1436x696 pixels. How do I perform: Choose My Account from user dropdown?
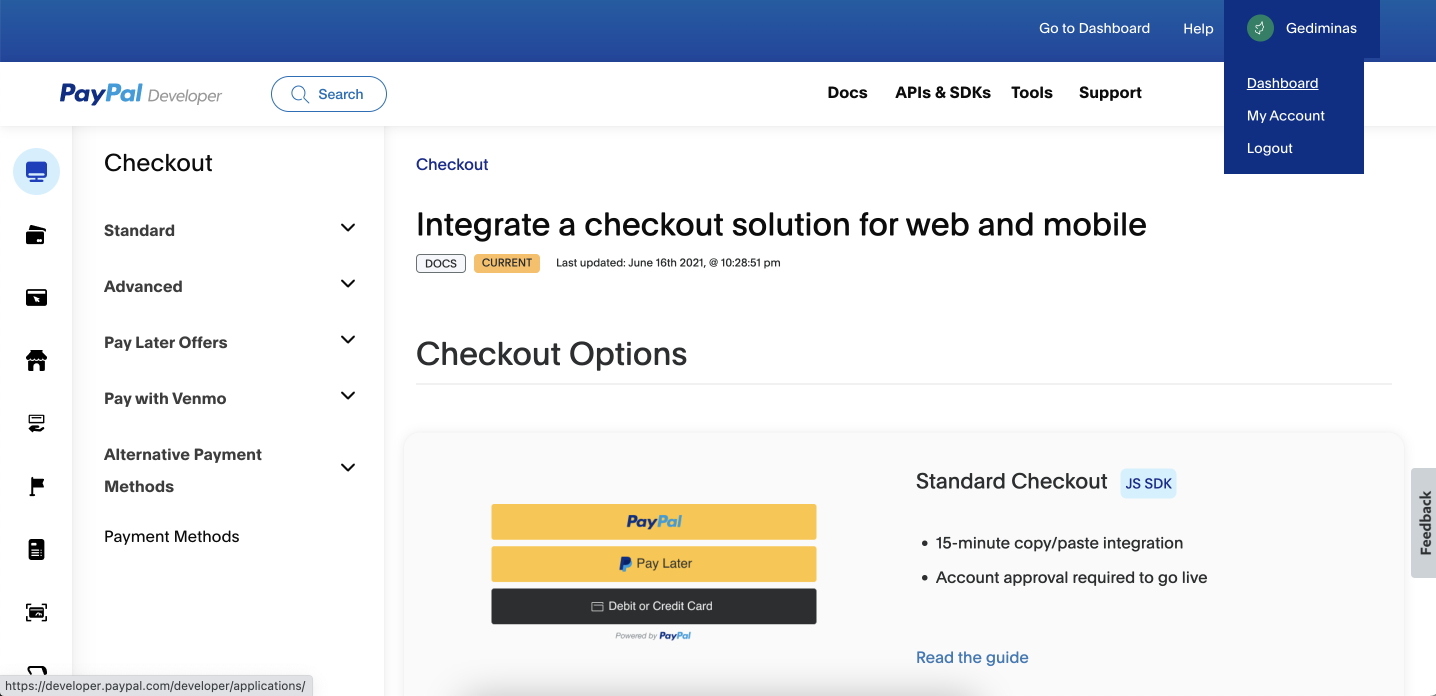click(x=1286, y=116)
